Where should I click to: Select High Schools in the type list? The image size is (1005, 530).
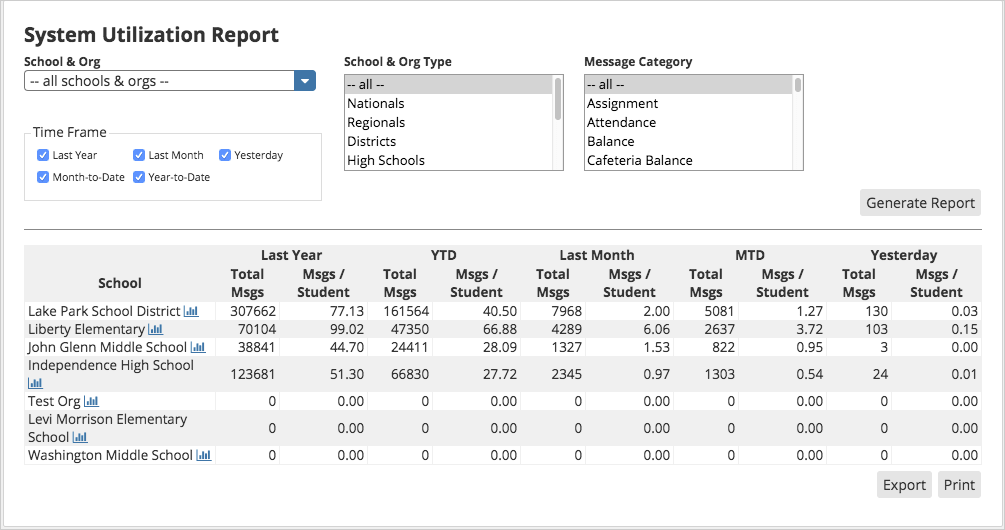point(386,160)
